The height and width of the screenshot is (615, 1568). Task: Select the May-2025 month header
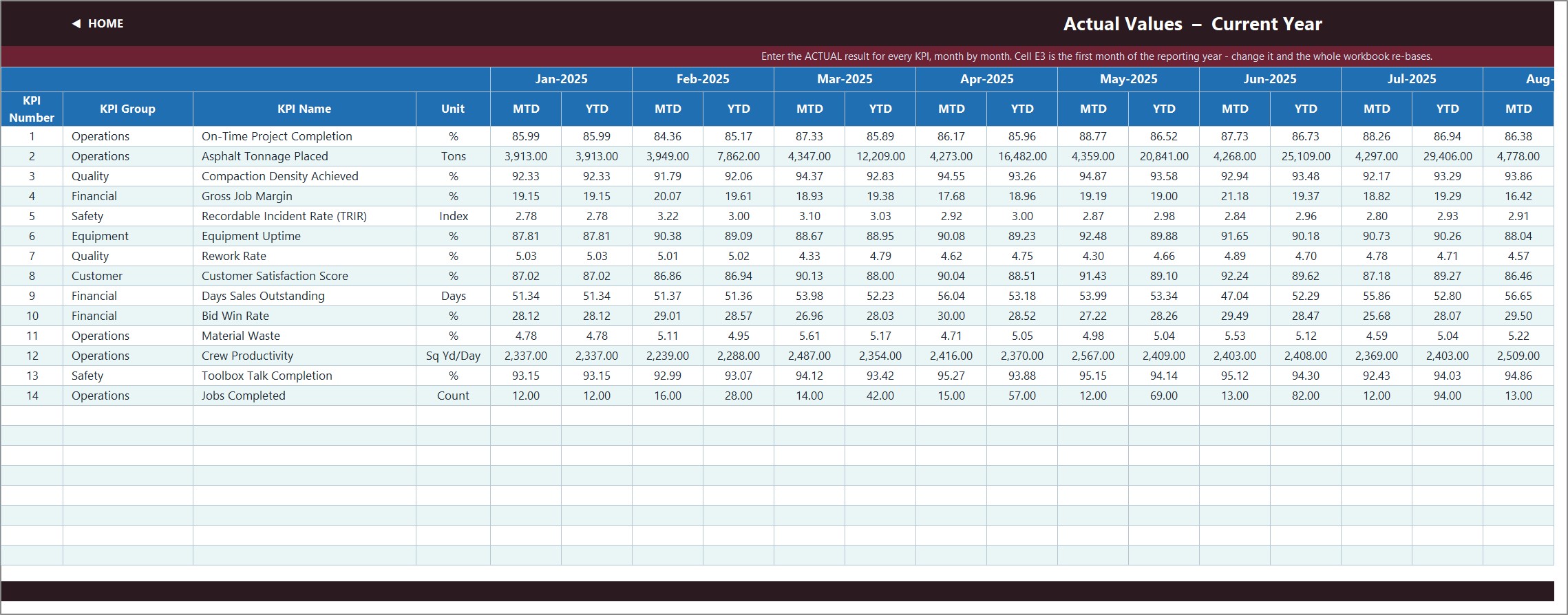tap(1128, 79)
